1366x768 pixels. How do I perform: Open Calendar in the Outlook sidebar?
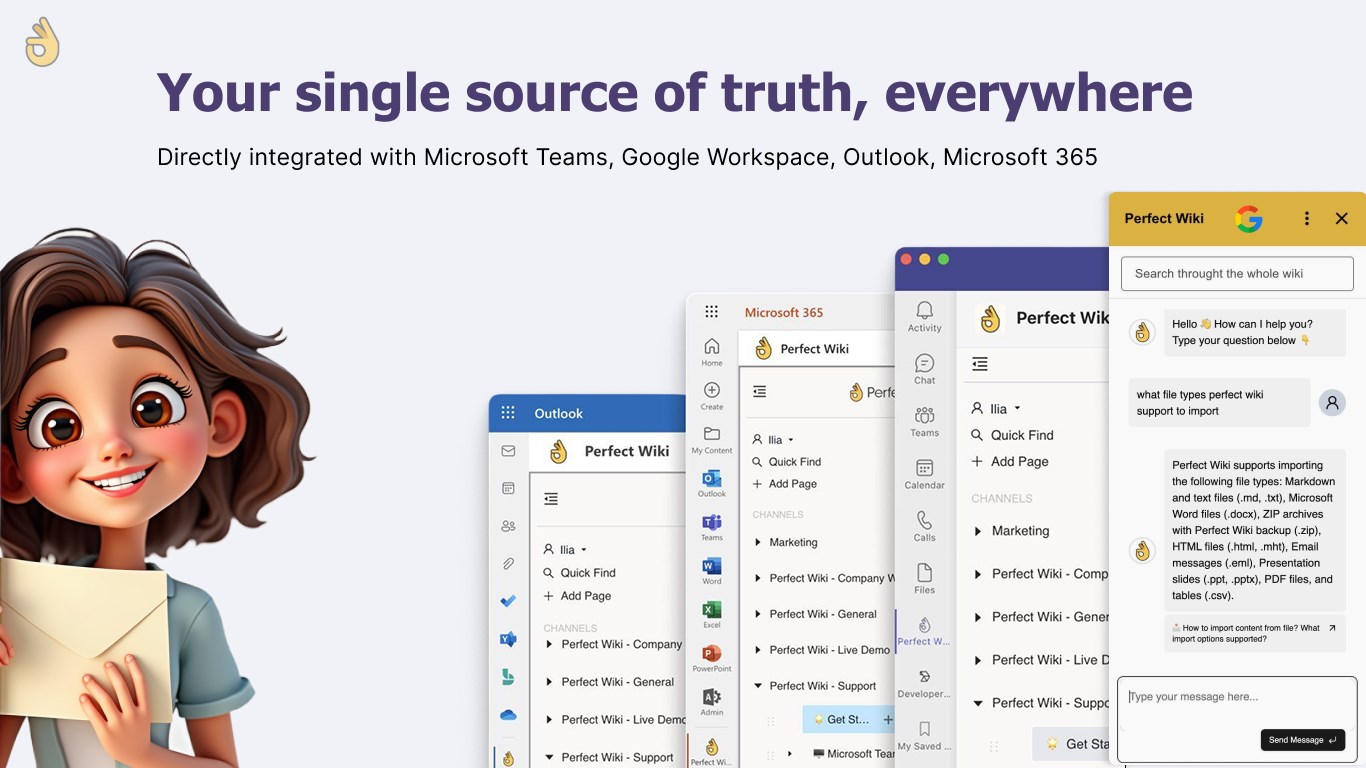tap(508, 488)
